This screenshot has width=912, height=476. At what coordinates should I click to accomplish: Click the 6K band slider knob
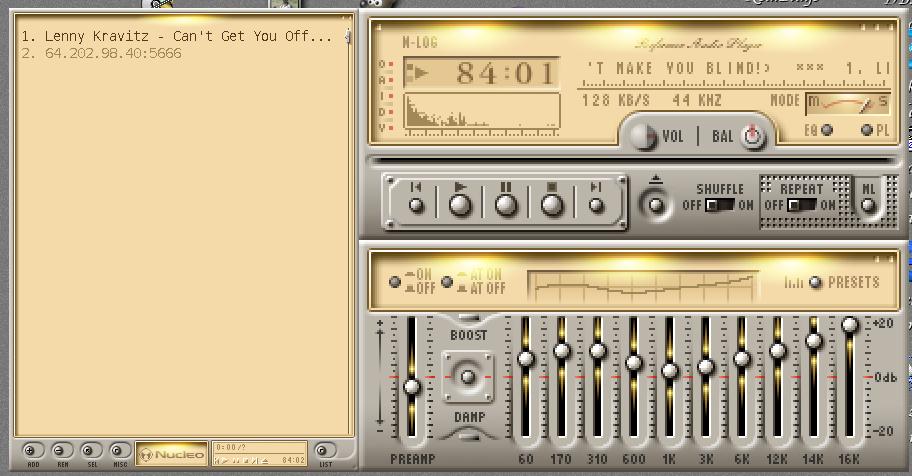[742, 358]
